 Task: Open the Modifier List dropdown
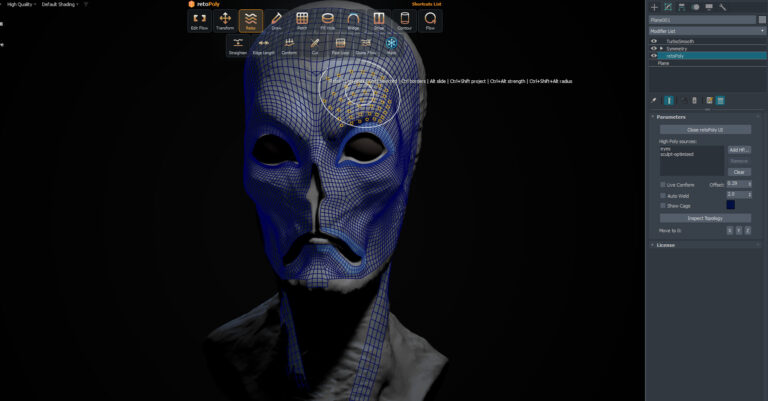point(707,31)
